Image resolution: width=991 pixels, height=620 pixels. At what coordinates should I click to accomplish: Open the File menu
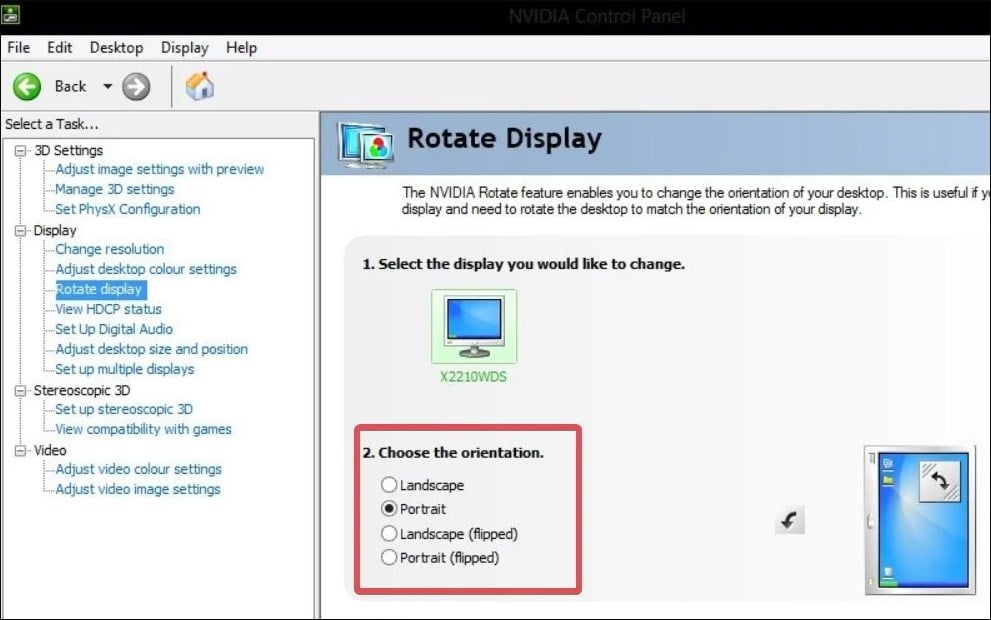(18, 47)
